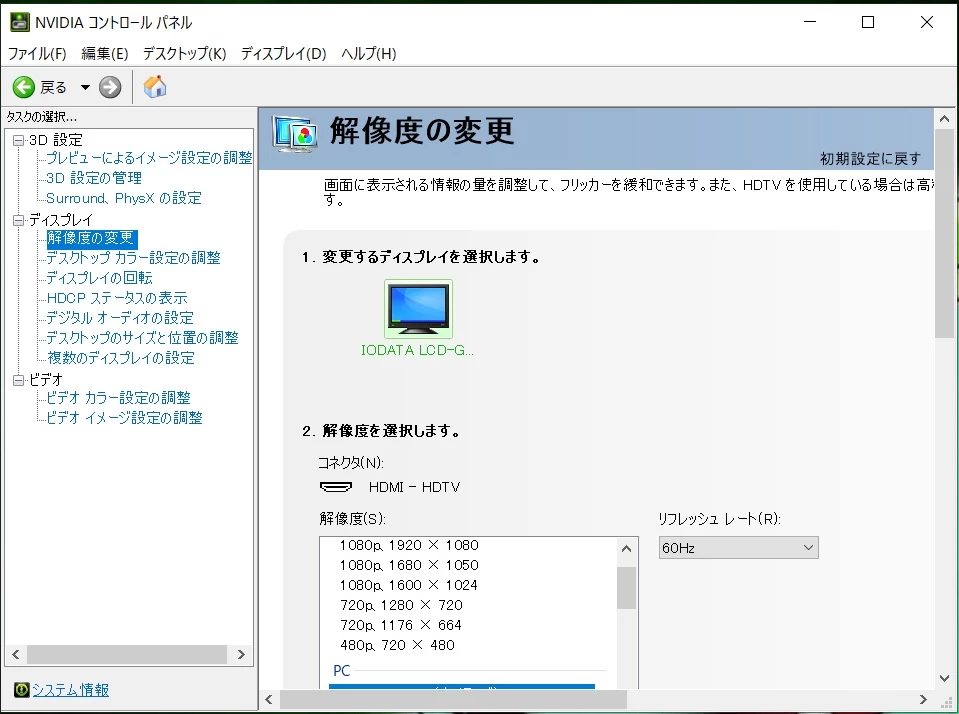Click main panel scroll up arrow
The height and width of the screenshot is (714, 959).
pyautogui.click(x=944, y=119)
